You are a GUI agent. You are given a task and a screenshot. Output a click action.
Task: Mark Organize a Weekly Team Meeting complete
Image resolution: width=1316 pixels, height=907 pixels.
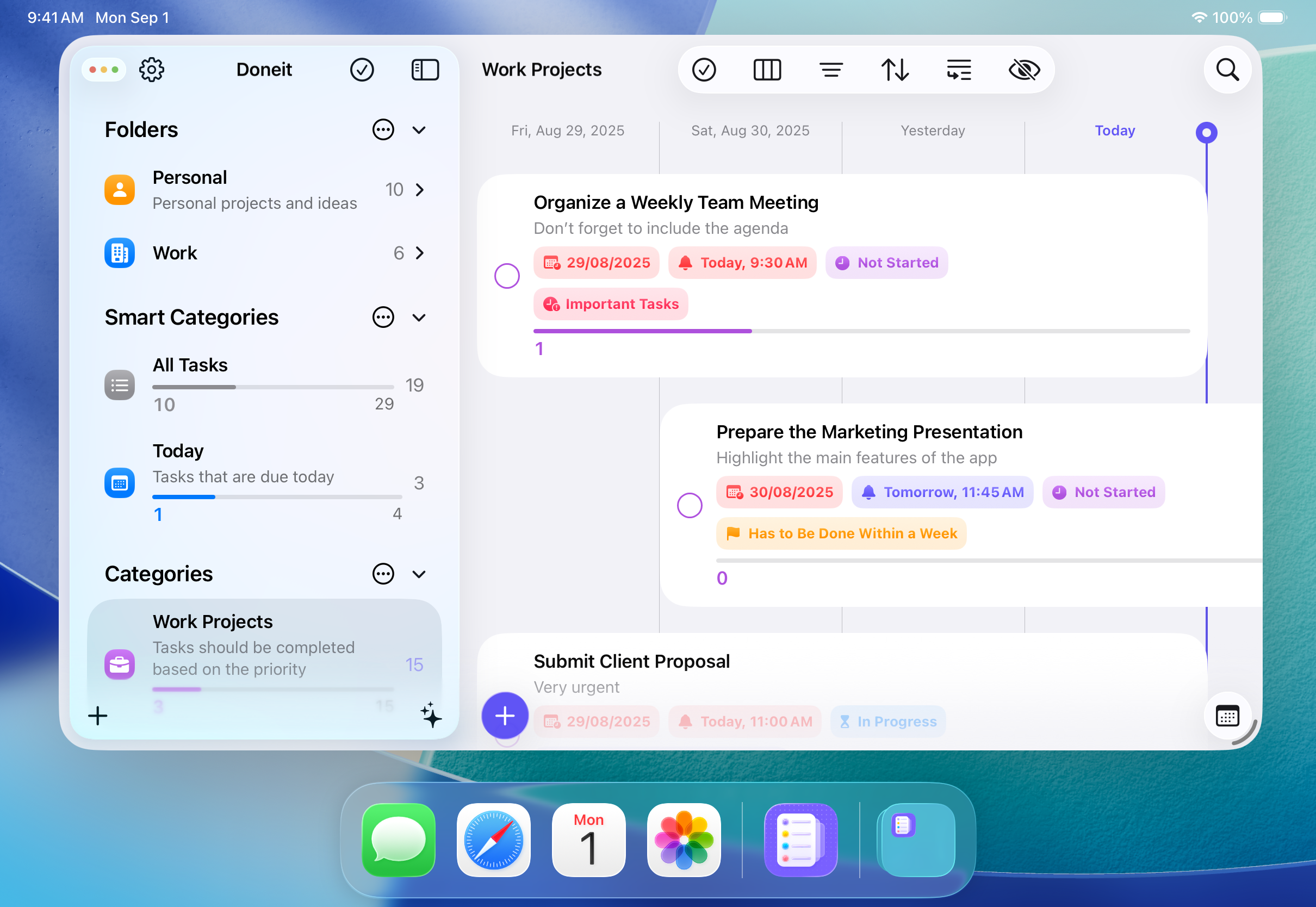point(507,276)
